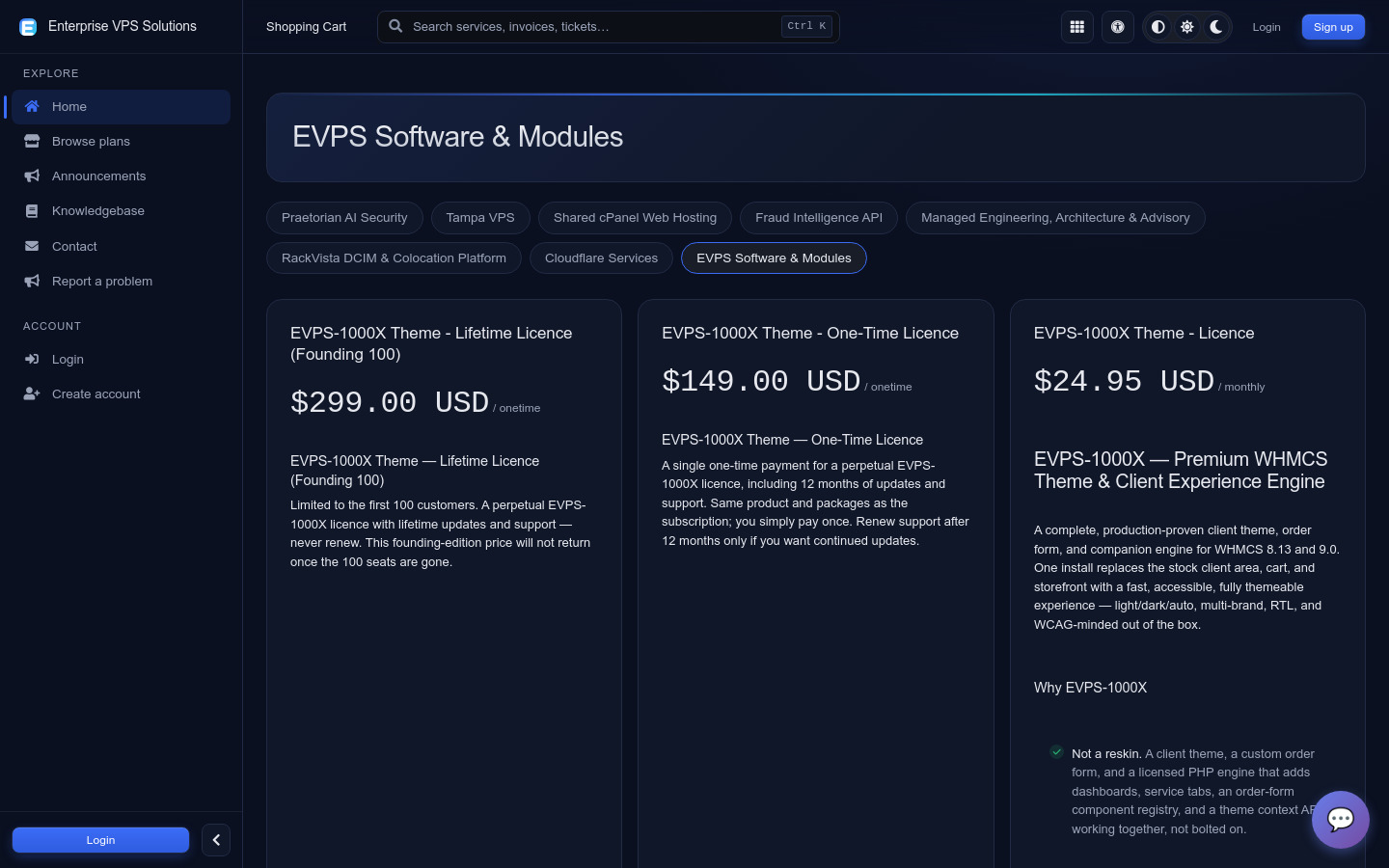Click the Enterprise VPS Solutions logo icon
1389x868 pixels.
tap(28, 27)
